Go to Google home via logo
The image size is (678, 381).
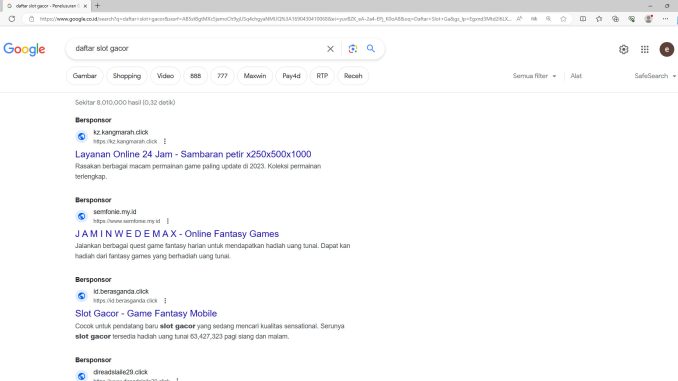(x=24, y=49)
